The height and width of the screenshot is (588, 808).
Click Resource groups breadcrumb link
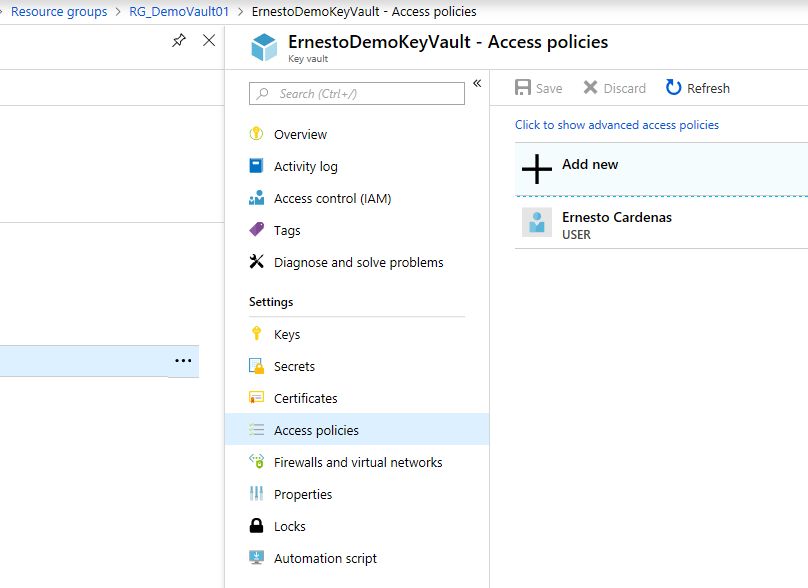[59, 11]
